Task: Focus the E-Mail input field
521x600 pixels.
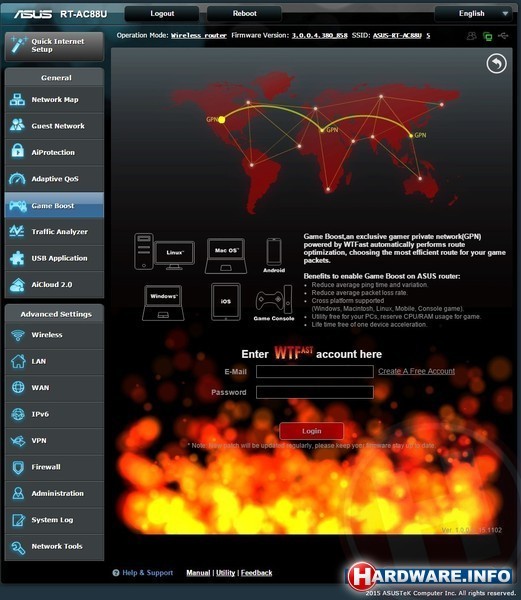Action: (315, 371)
